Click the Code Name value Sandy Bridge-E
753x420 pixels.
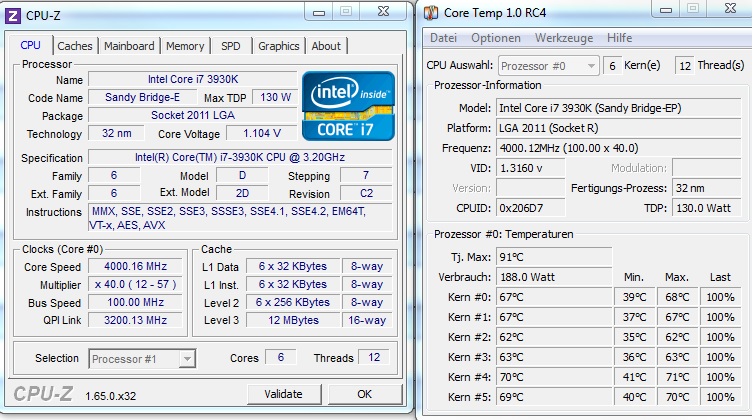click(143, 97)
